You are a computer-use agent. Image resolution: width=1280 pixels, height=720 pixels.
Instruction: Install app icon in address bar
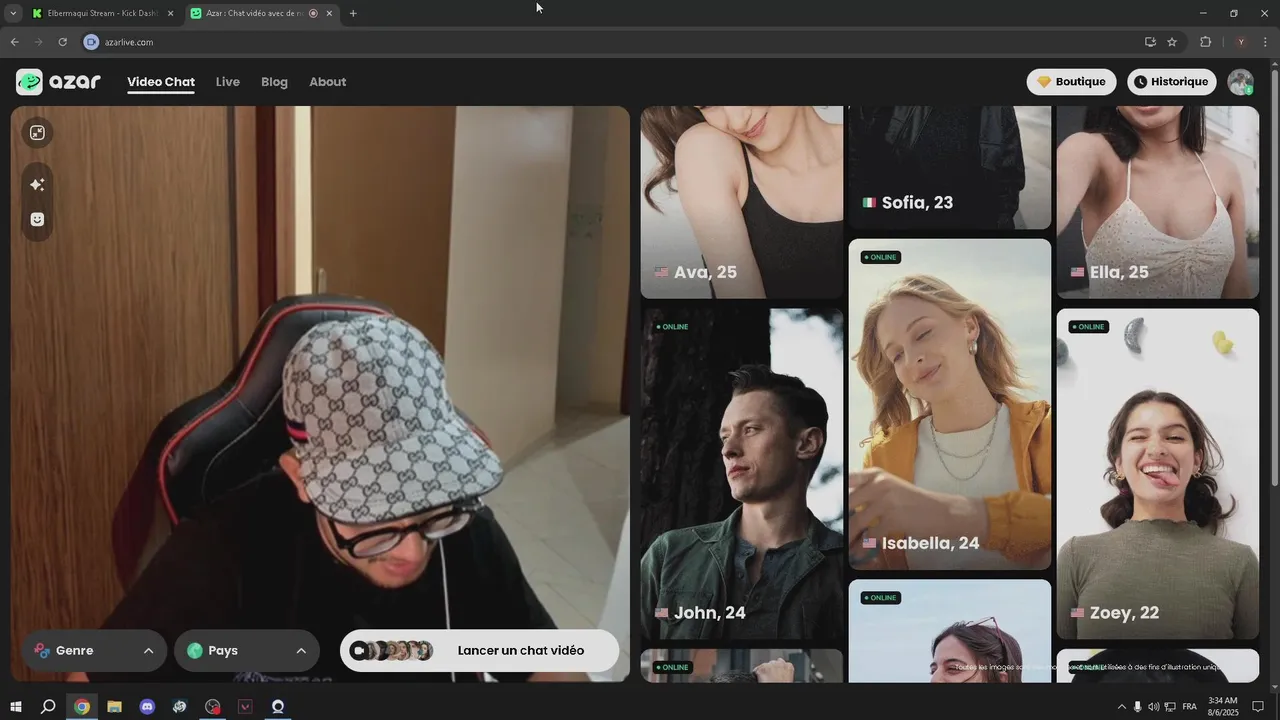(x=1150, y=42)
